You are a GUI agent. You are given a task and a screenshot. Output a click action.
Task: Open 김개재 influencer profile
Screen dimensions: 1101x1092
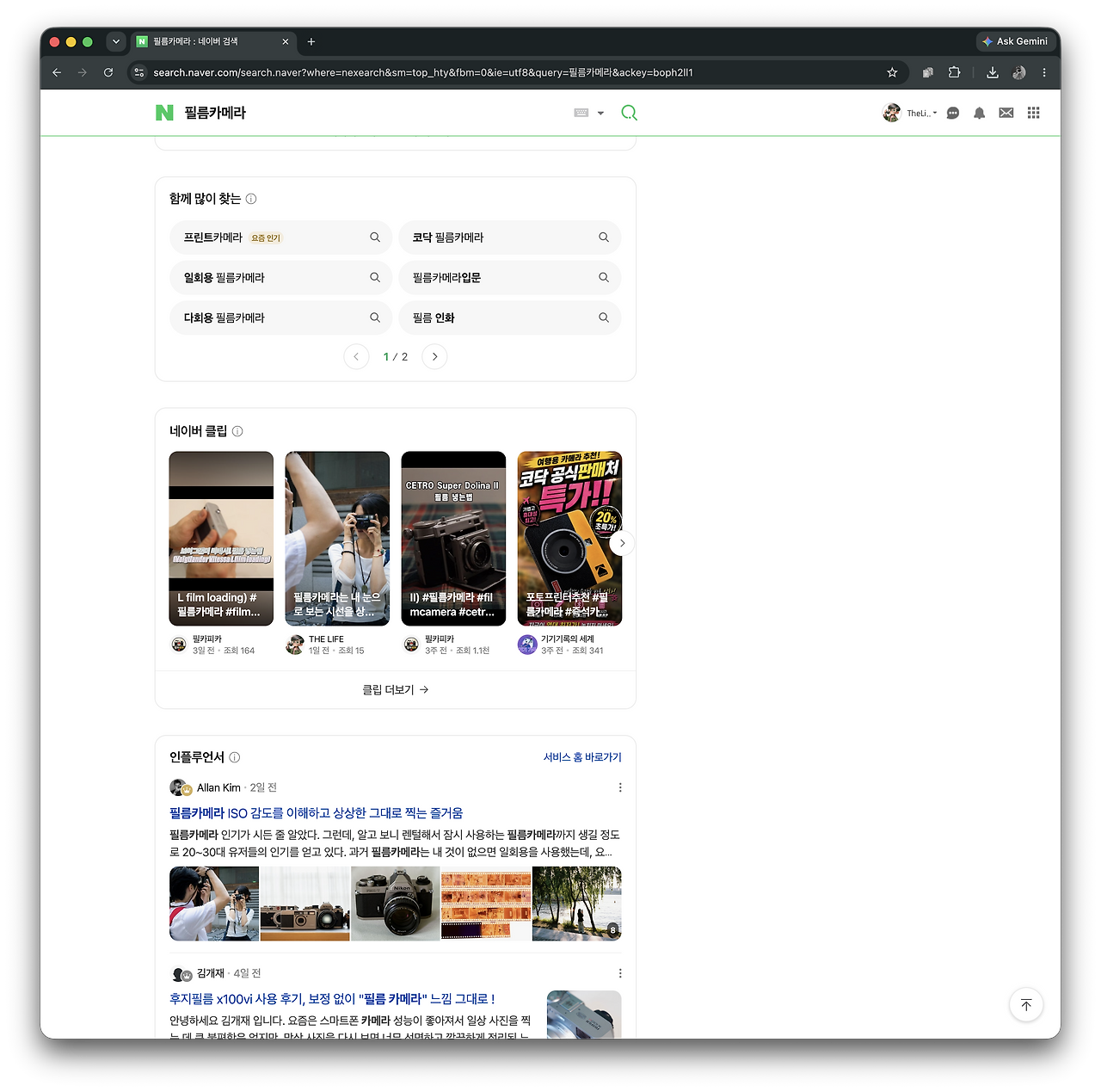tap(211, 973)
